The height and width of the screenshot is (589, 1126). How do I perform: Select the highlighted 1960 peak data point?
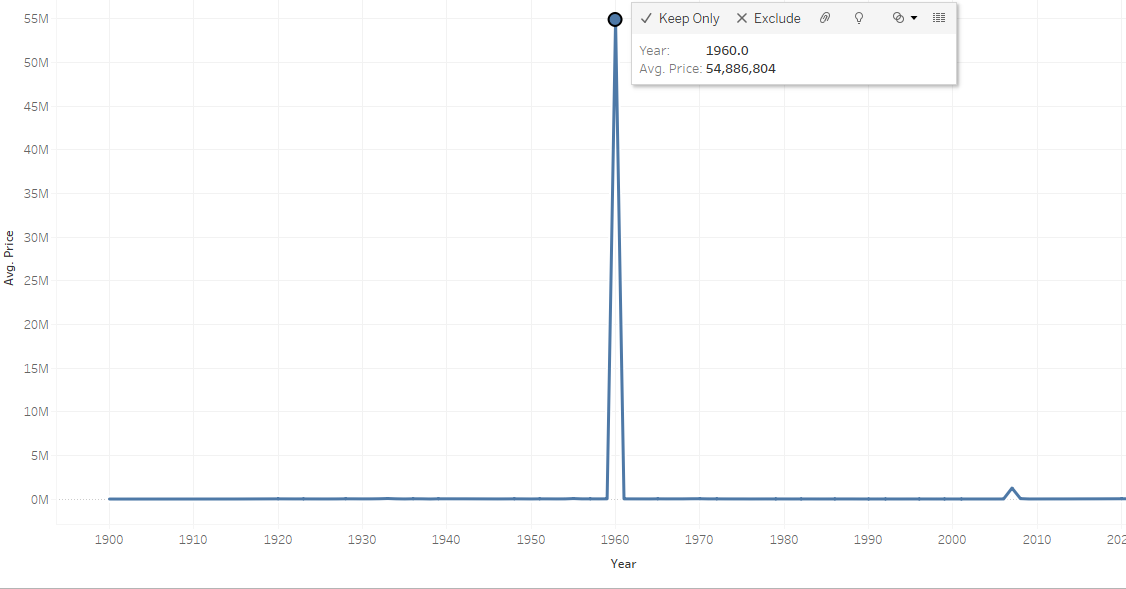tap(615, 19)
